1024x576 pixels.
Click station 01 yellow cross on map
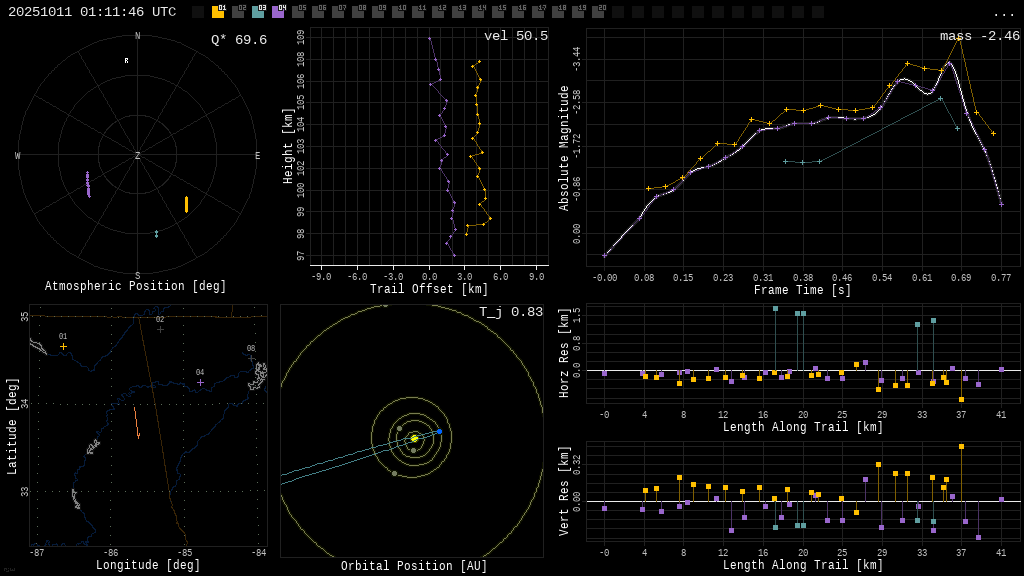click(x=63, y=346)
